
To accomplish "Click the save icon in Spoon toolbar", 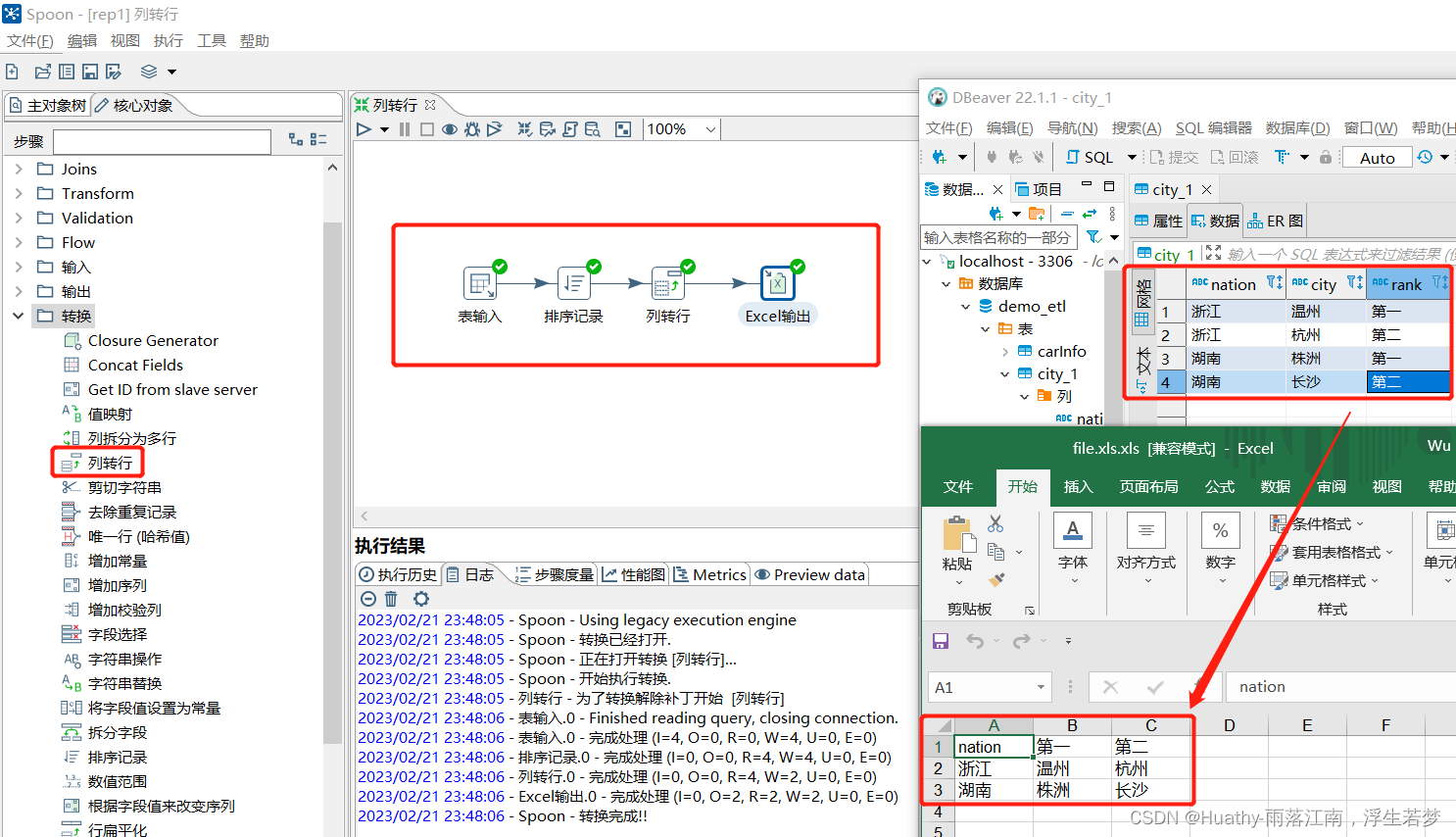I will (90, 72).
